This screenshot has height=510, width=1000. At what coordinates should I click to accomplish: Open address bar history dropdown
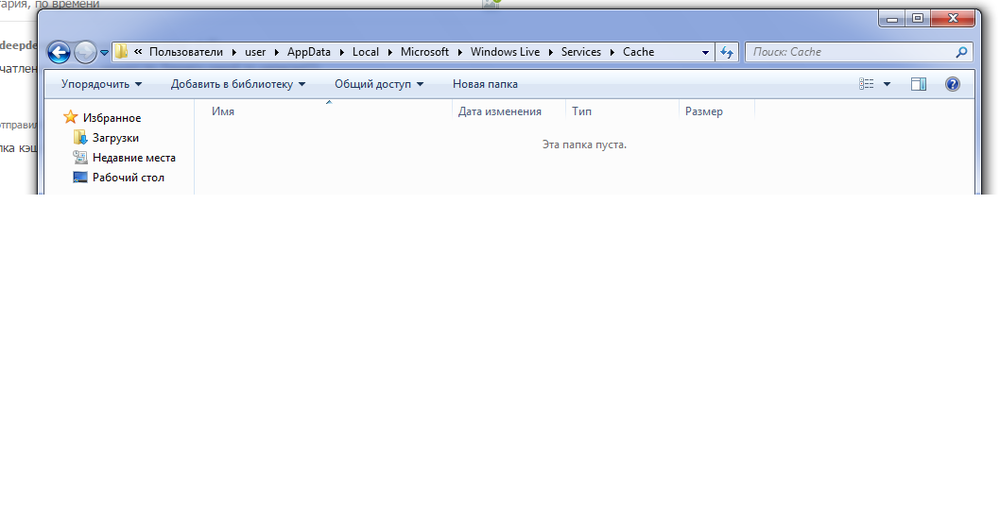point(705,52)
